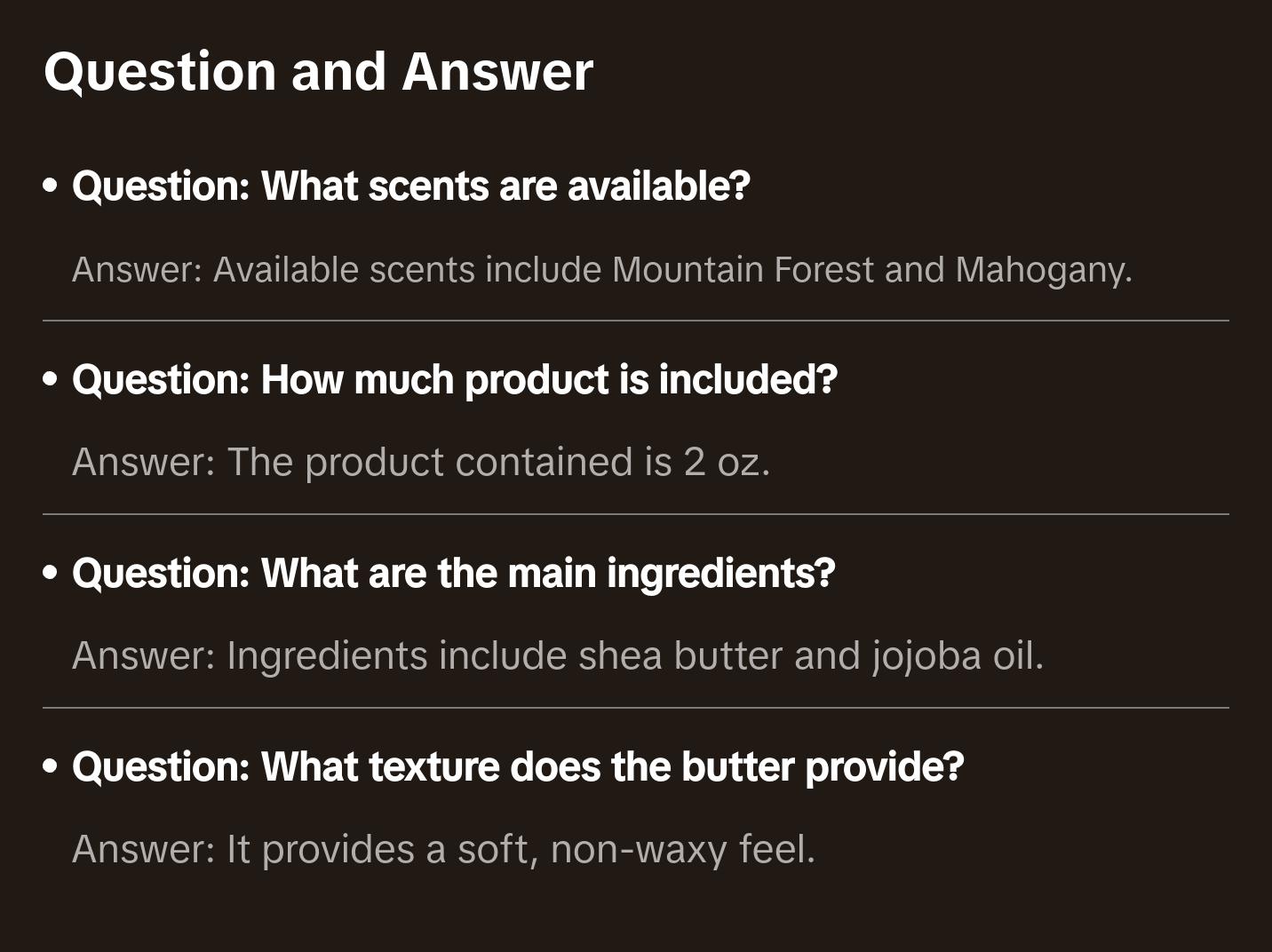This screenshot has height=952, width=1272.
Task: Click the bullet before the scents question
Action: pos(51,186)
